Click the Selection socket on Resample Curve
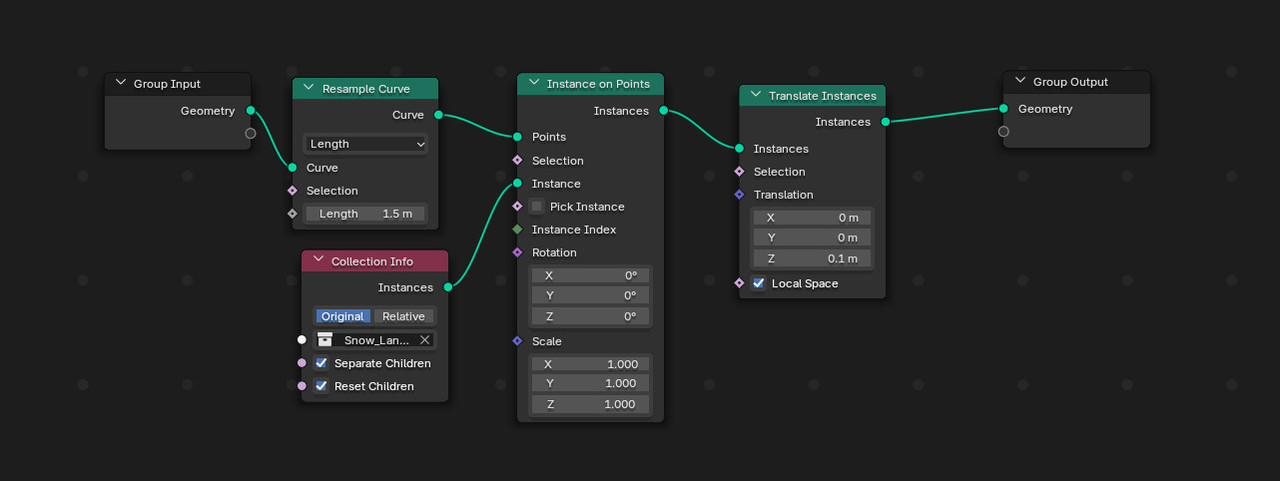 click(x=292, y=191)
